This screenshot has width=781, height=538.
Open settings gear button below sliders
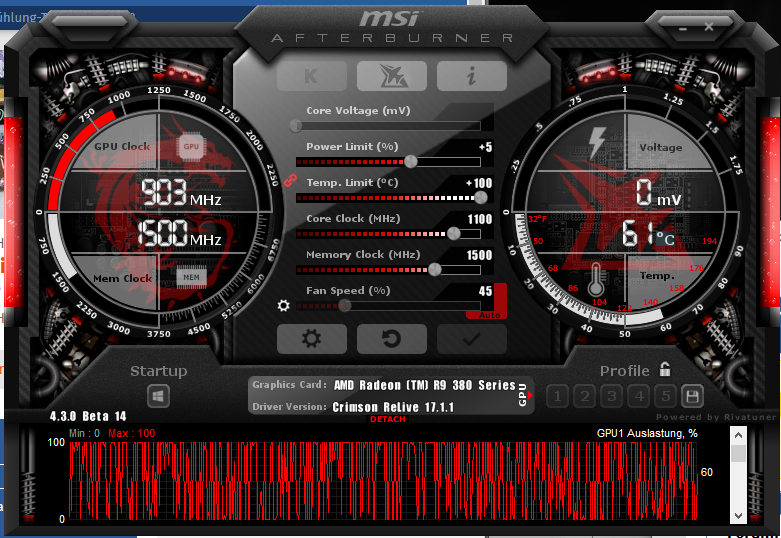pos(312,339)
